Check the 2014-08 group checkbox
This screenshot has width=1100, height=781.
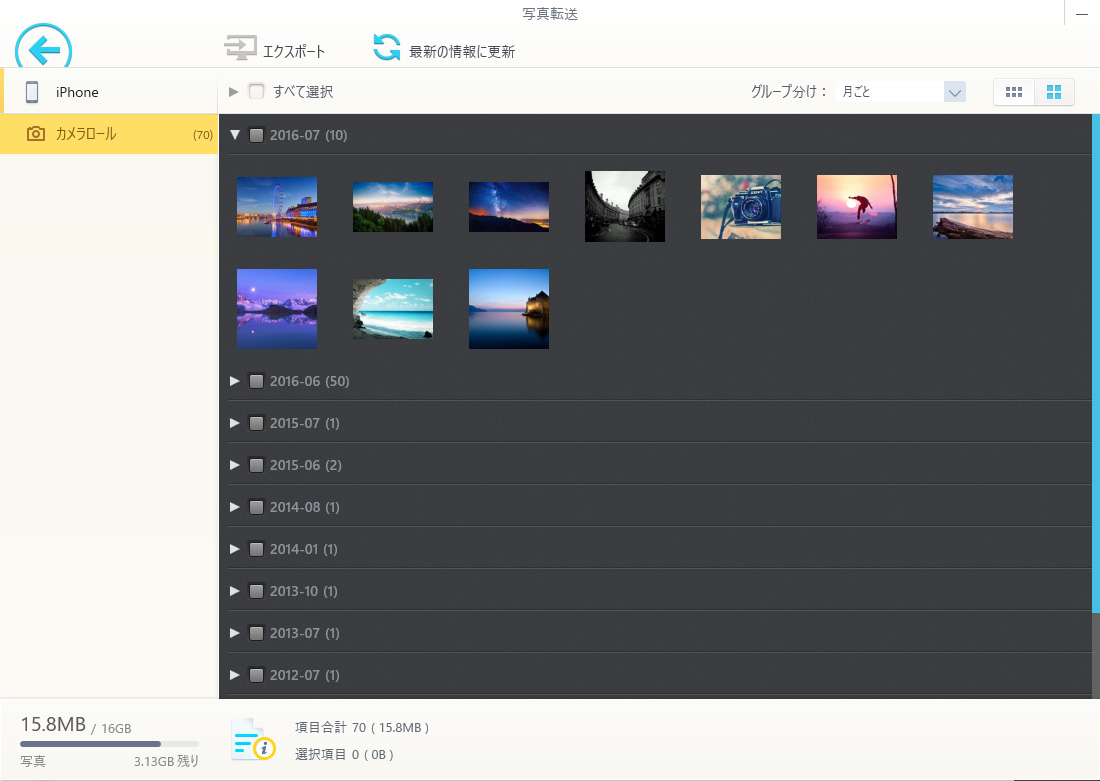257,507
